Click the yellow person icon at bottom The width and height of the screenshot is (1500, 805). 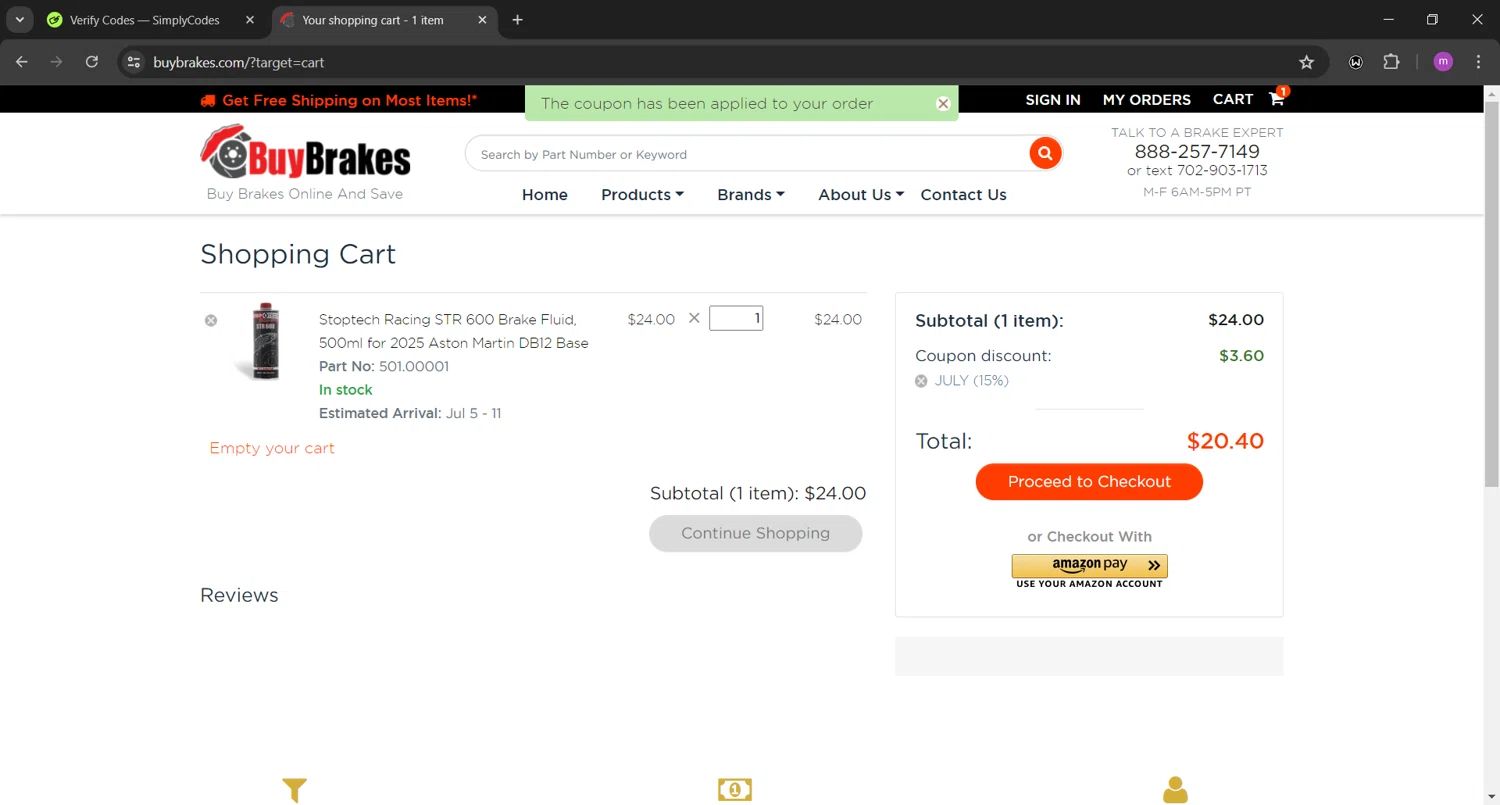coord(1175,790)
